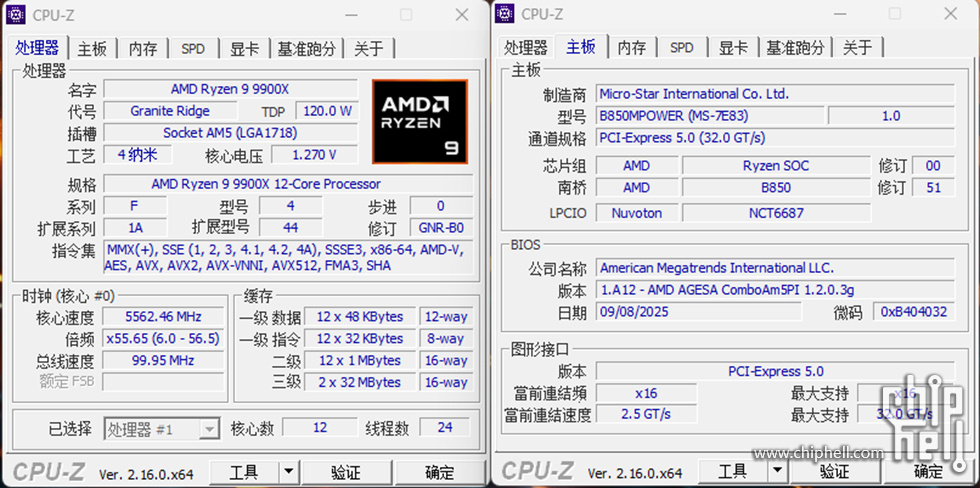980x488 pixels.
Task: Click the Granite Ridge codename field
Action: [170, 111]
